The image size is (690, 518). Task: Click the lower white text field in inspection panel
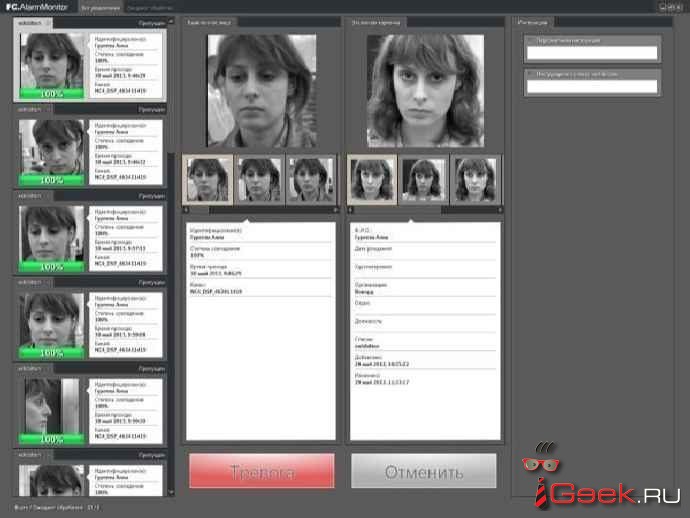[592, 87]
